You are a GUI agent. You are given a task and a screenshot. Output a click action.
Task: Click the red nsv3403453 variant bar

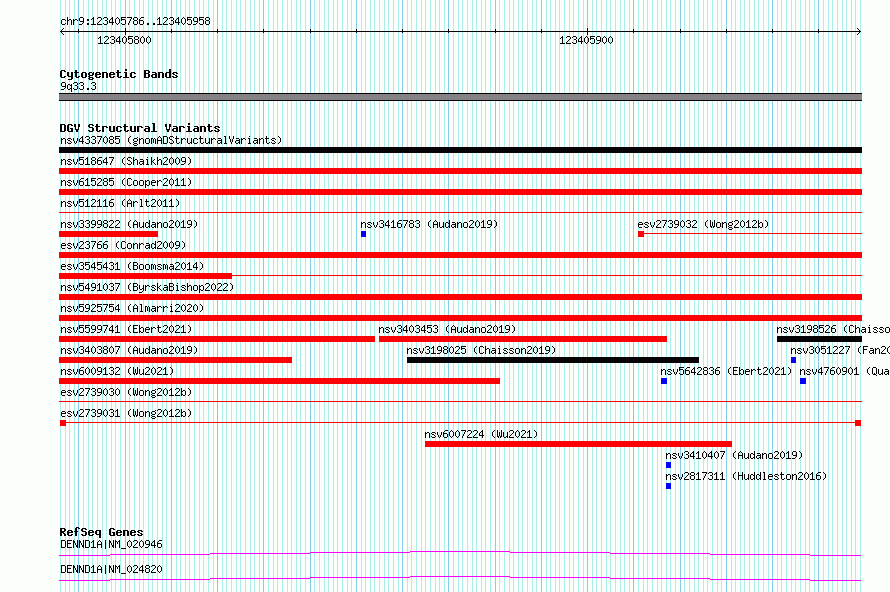pos(523,339)
